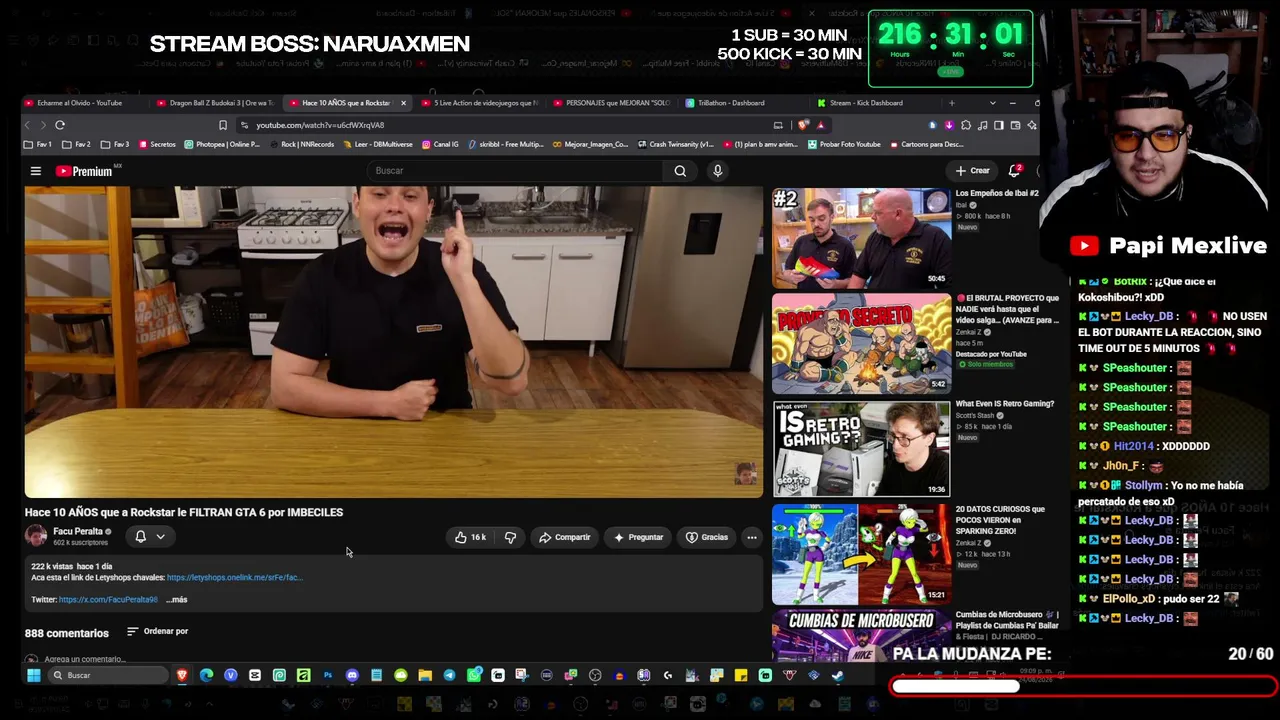Open the Brave Shields lion icon
Viewport: 1280px width, 720px height.
[x=803, y=125]
